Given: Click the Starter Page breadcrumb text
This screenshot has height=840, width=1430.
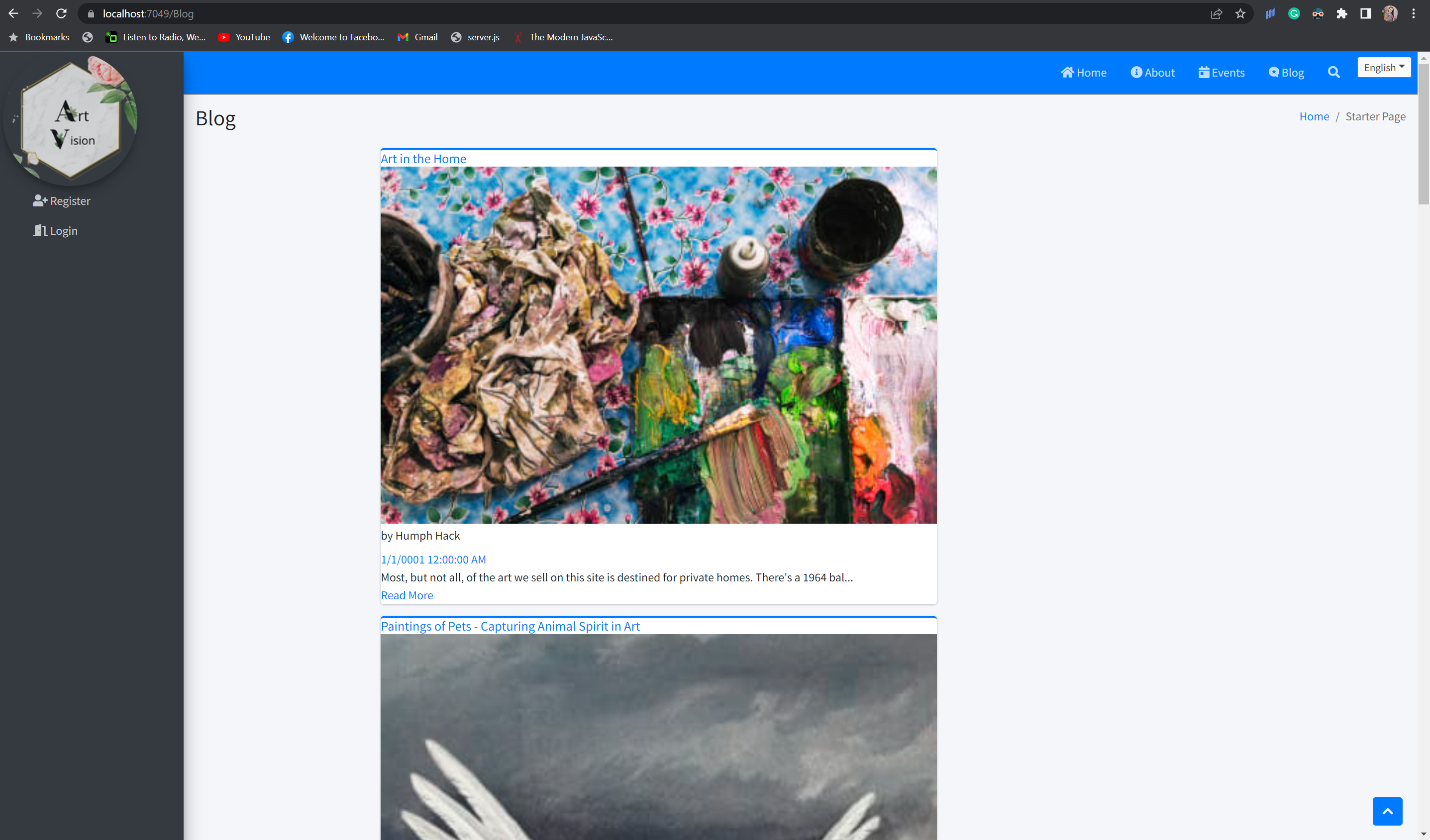Looking at the screenshot, I should pos(1376,116).
